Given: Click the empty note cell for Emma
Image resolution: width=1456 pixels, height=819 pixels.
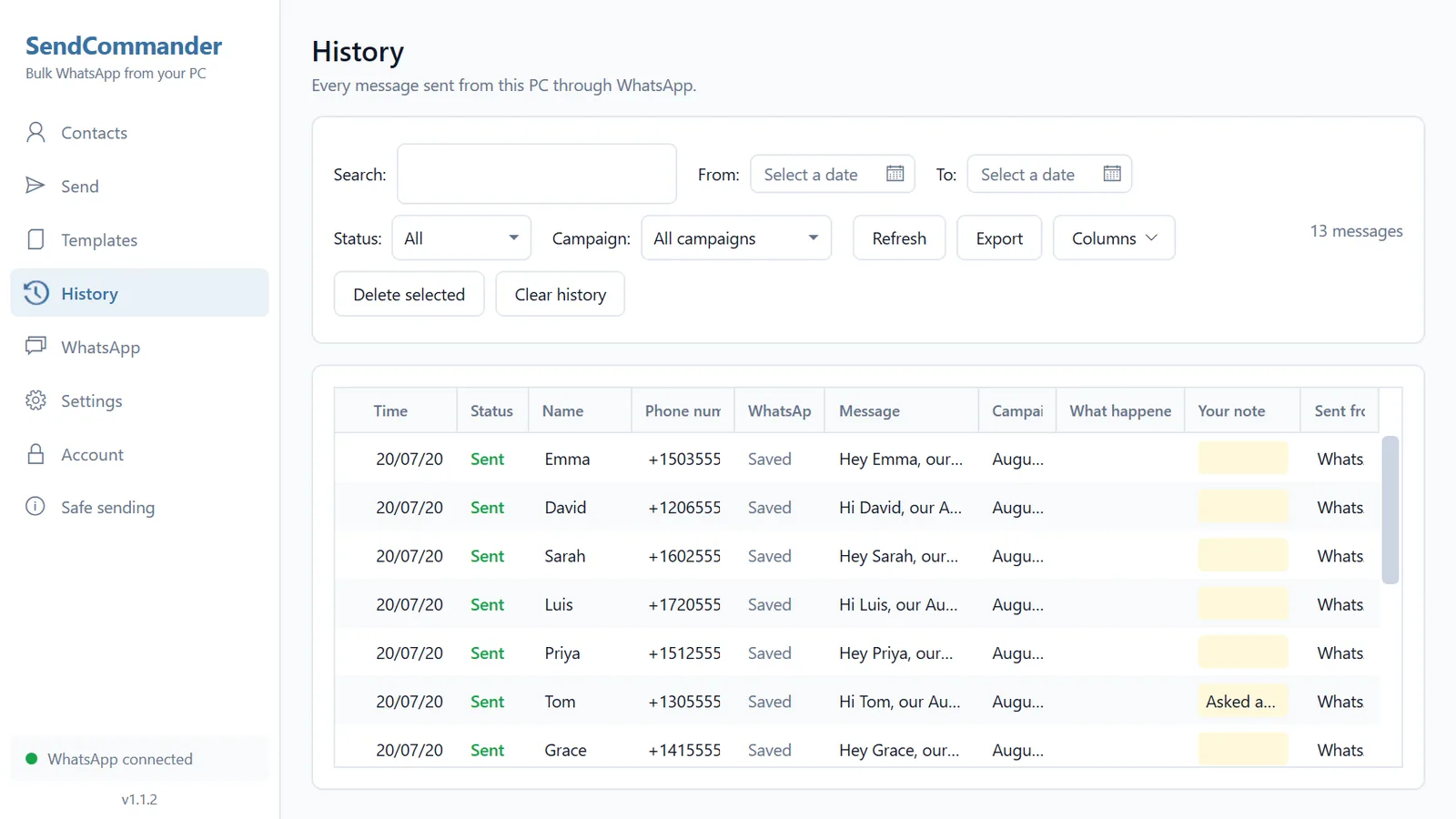Looking at the screenshot, I should click(x=1243, y=459).
